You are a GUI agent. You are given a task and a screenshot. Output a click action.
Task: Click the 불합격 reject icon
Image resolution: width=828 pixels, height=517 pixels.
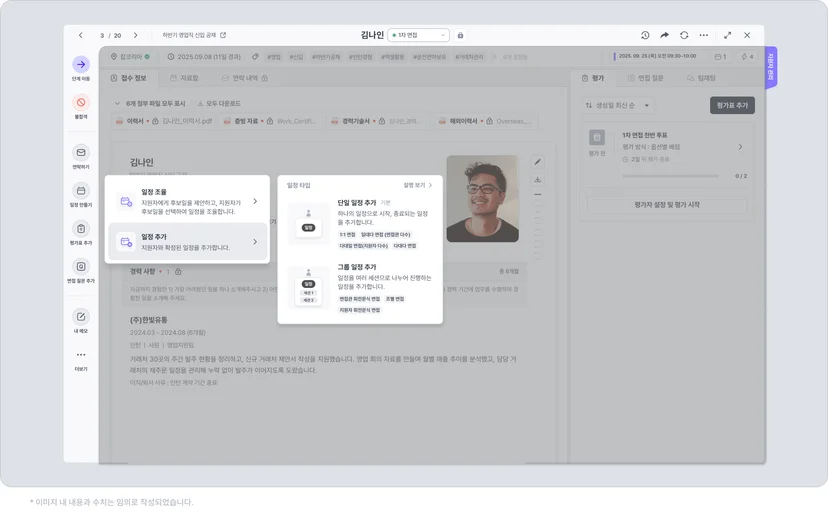(x=81, y=102)
